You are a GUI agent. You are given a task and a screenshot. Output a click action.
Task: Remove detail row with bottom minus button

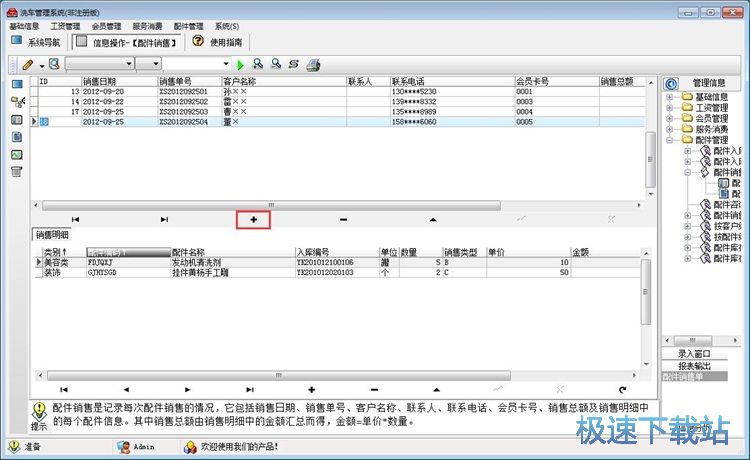coord(375,390)
